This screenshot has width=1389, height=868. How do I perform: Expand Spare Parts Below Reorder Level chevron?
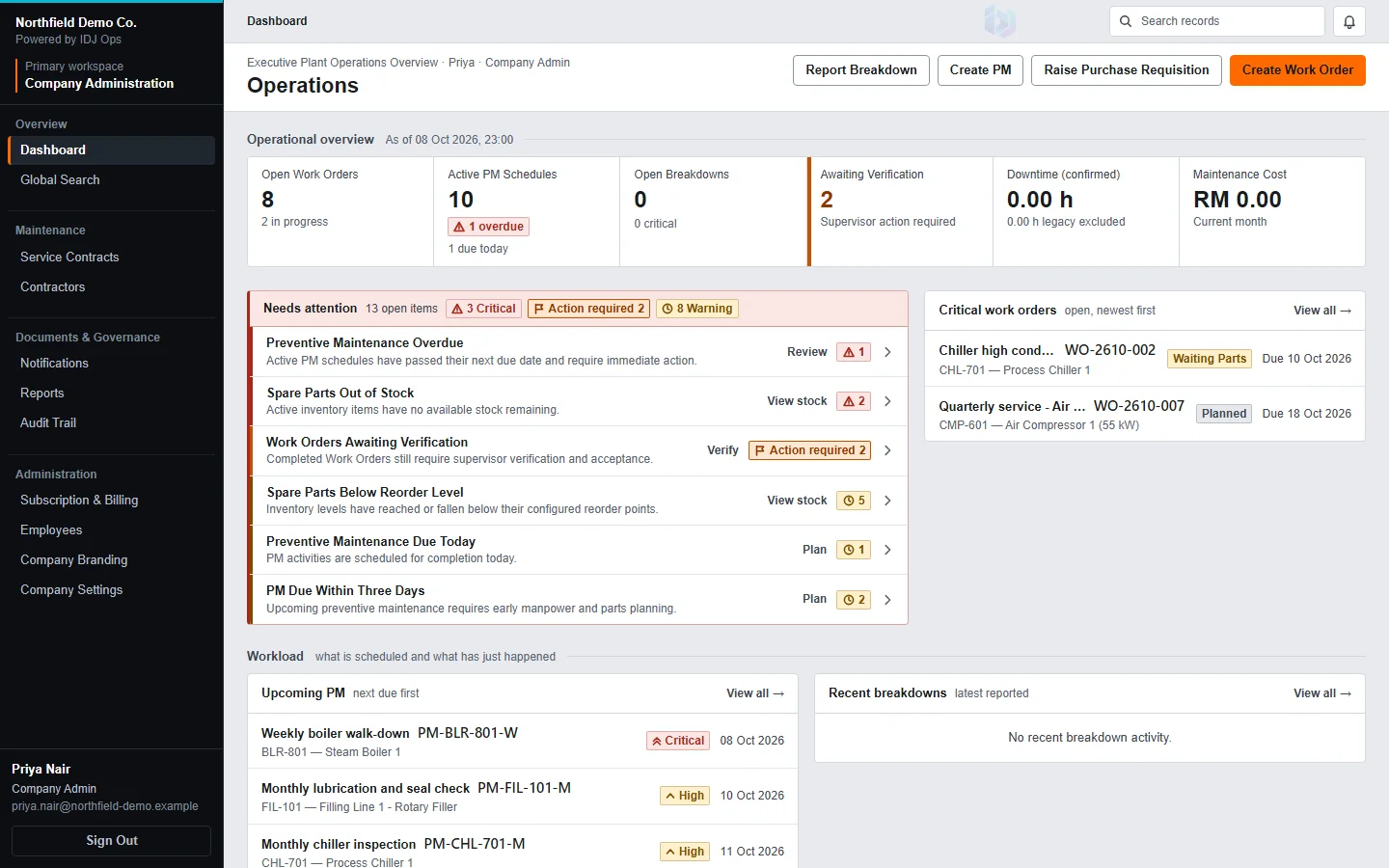(x=887, y=501)
